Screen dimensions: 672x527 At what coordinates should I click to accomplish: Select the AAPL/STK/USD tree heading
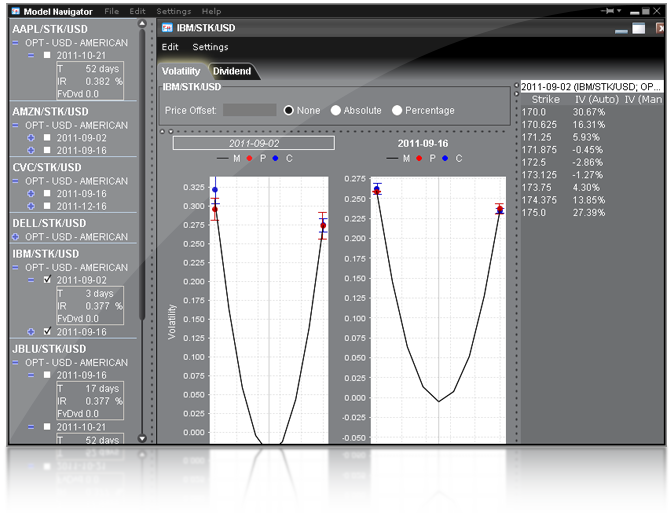coord(50,29)
